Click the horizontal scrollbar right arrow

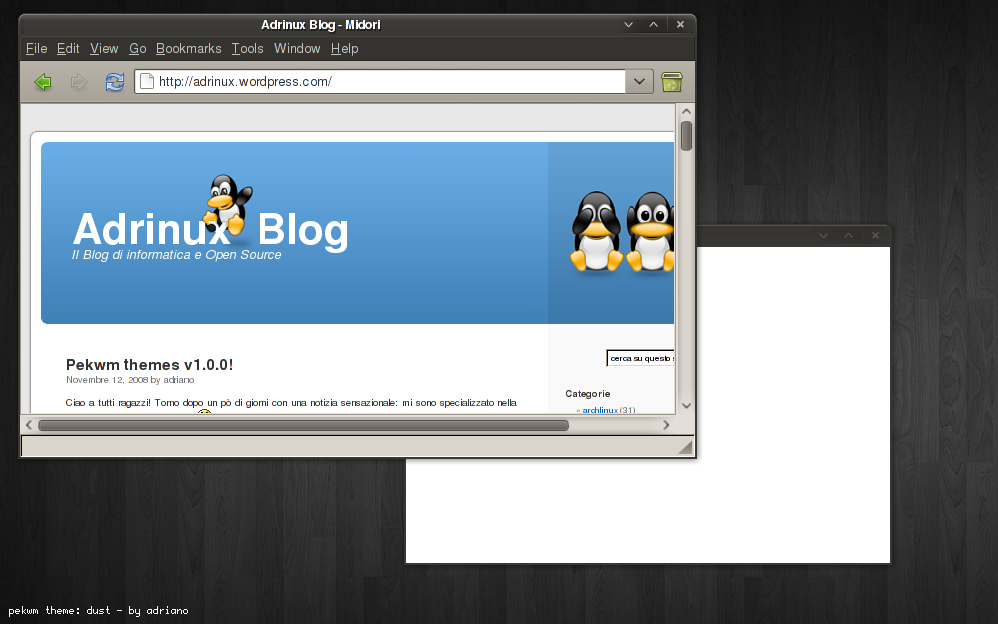(666, 425)
